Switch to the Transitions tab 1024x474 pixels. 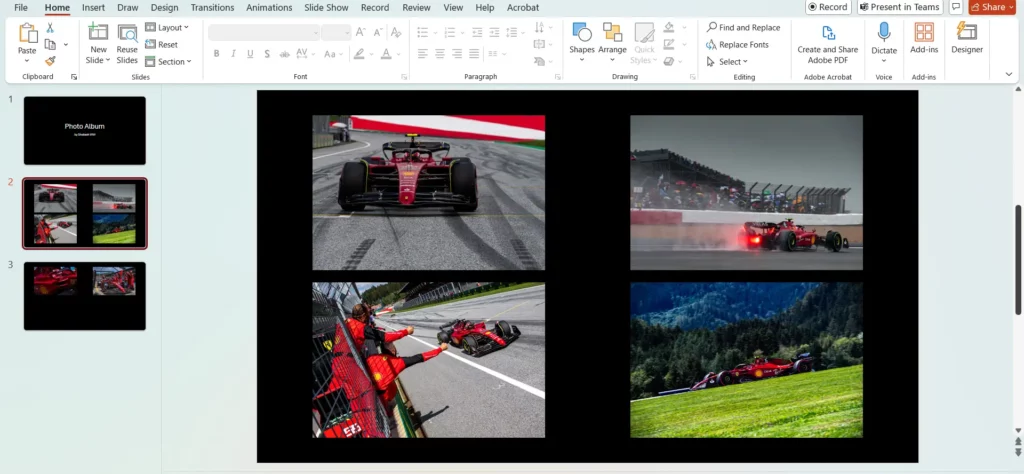coord(212,7)
